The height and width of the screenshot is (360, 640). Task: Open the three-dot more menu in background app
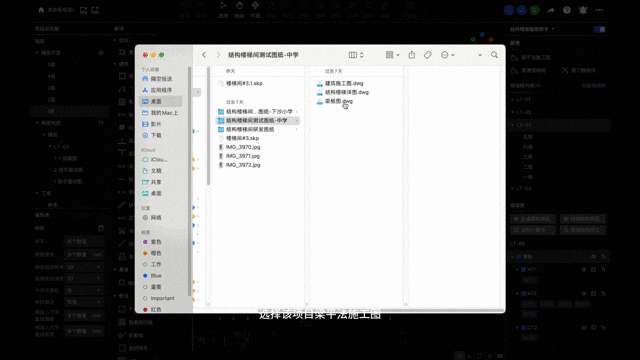[x=599, y=10]
